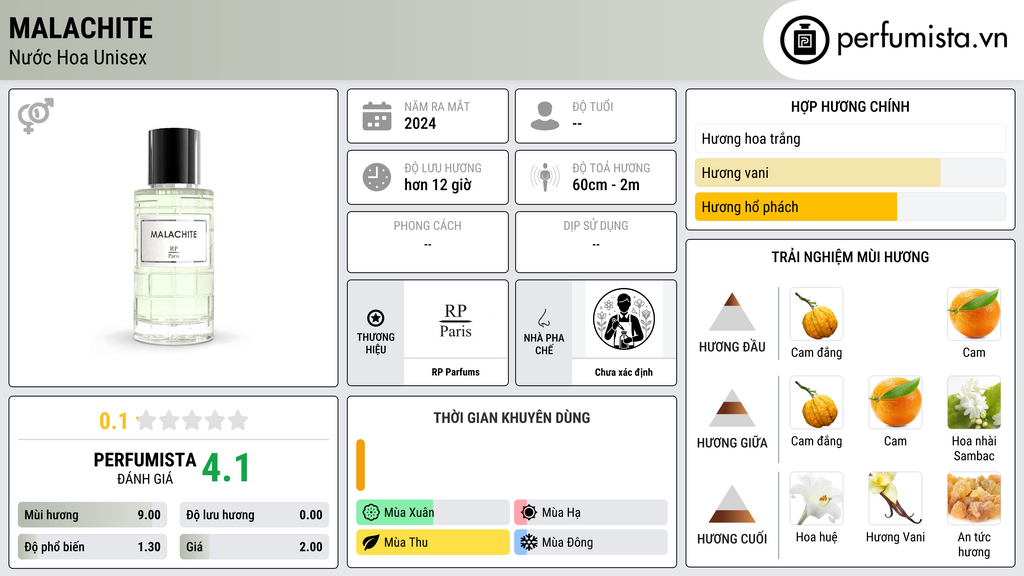Screen dimensions: 1024x576
Task: Click the HƯƠNG GIỮA label
Action: pyautogui.click(x=732, y=443)
